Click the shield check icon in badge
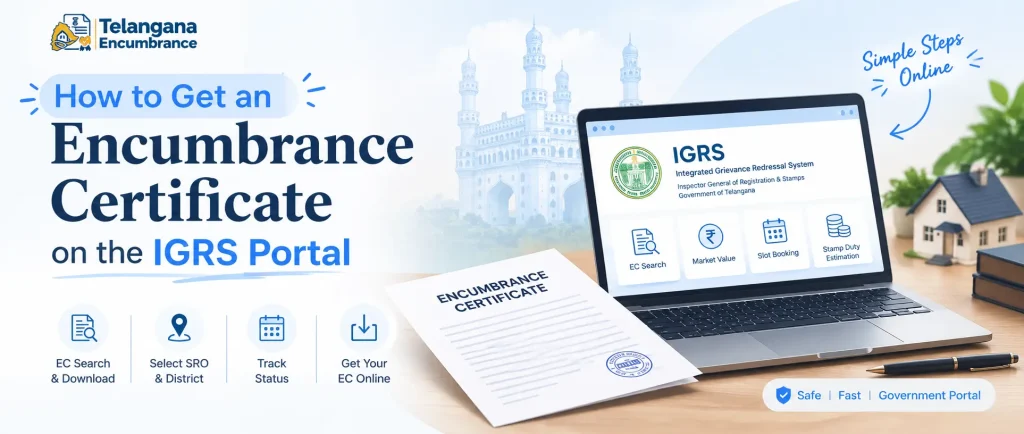Image resolution: width=1024 pixels, height=434 pixels. 783,395
